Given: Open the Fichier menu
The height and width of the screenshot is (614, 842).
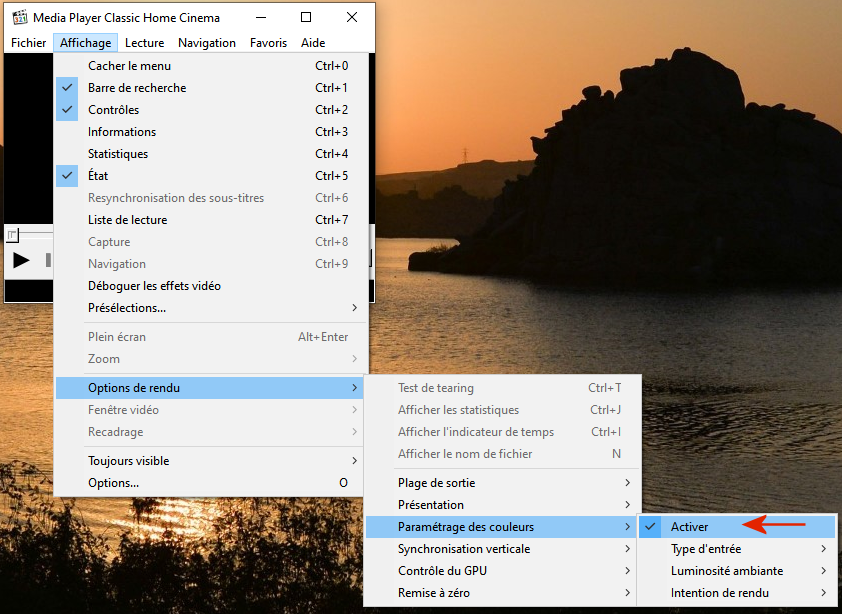Looking at the screenshot, I should click(28, 43).
